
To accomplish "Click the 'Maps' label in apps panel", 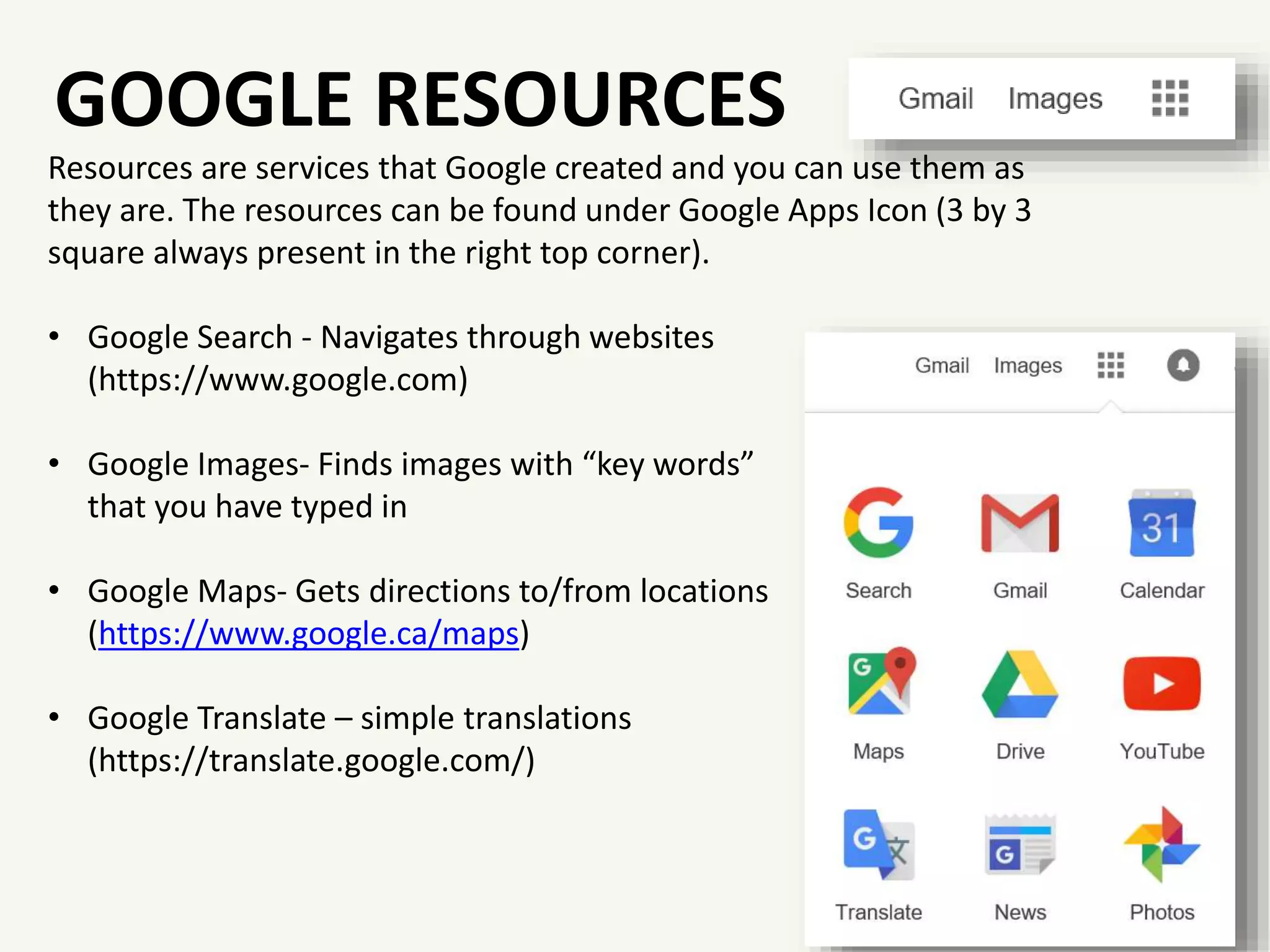I will [x=879, y=752].
